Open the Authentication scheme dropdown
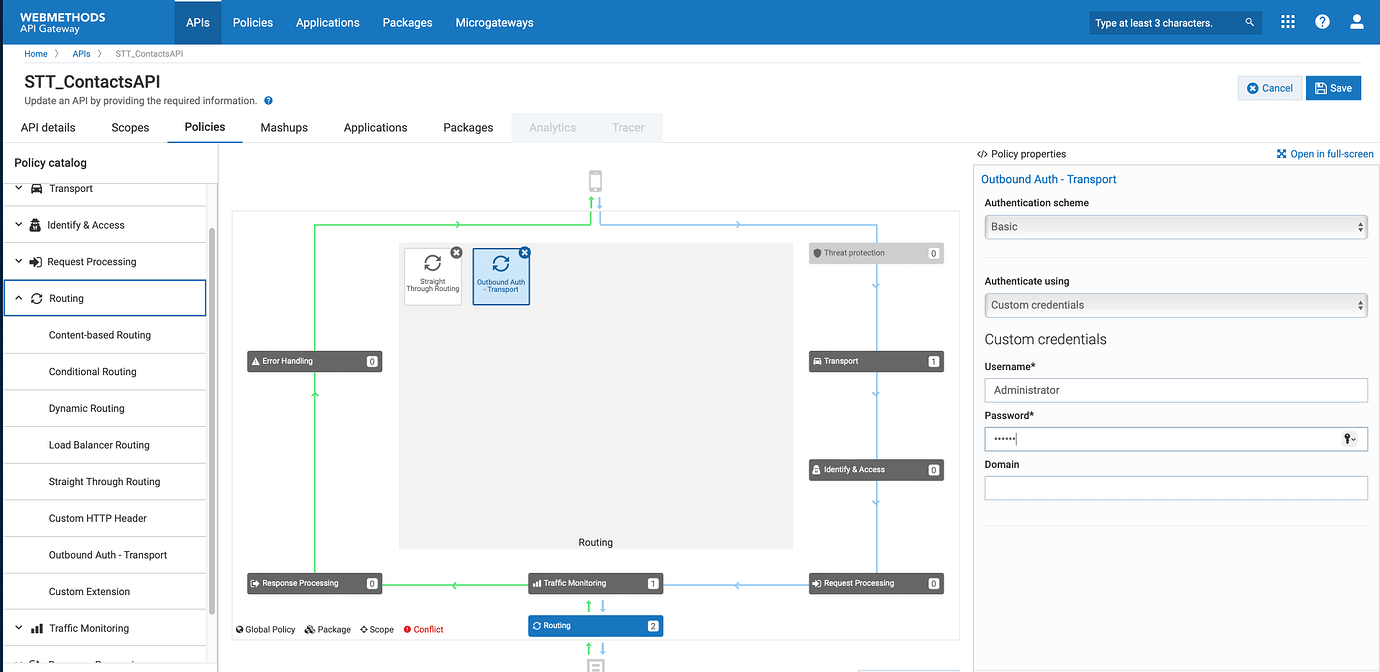Screen dimensions: 1380x672 pos(1175,227)
